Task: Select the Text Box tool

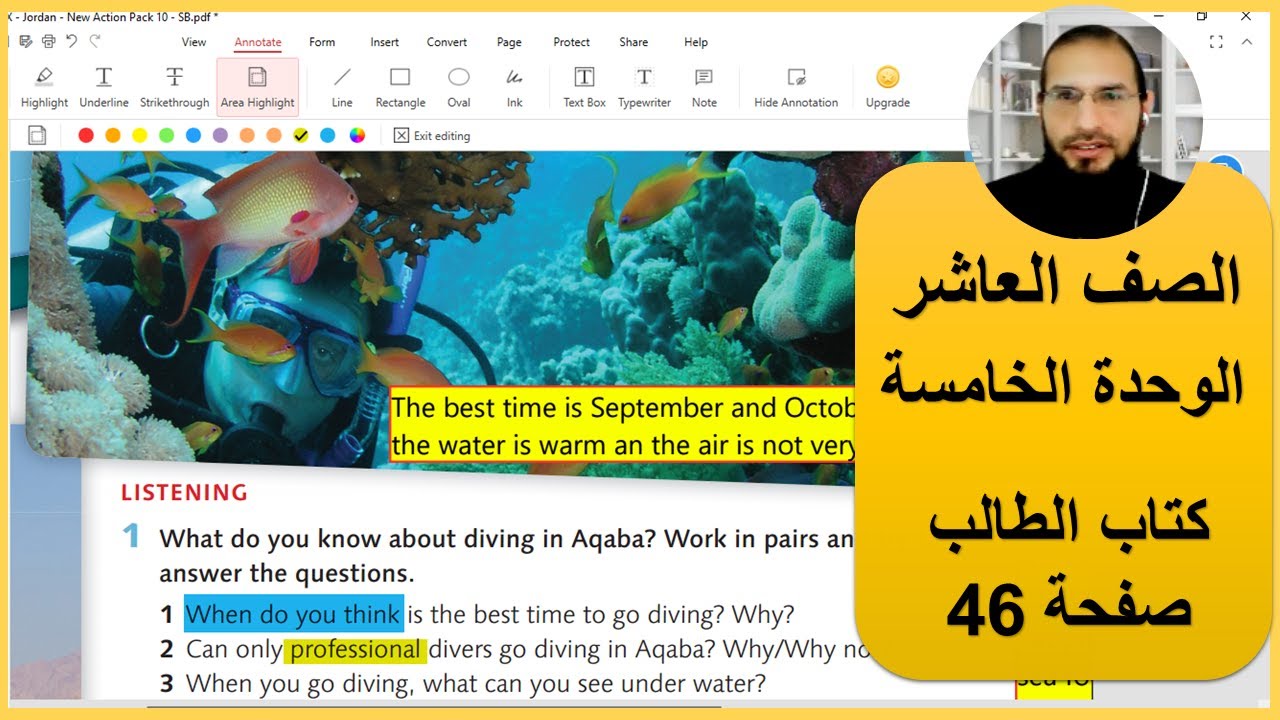Action: coord(584,87)
